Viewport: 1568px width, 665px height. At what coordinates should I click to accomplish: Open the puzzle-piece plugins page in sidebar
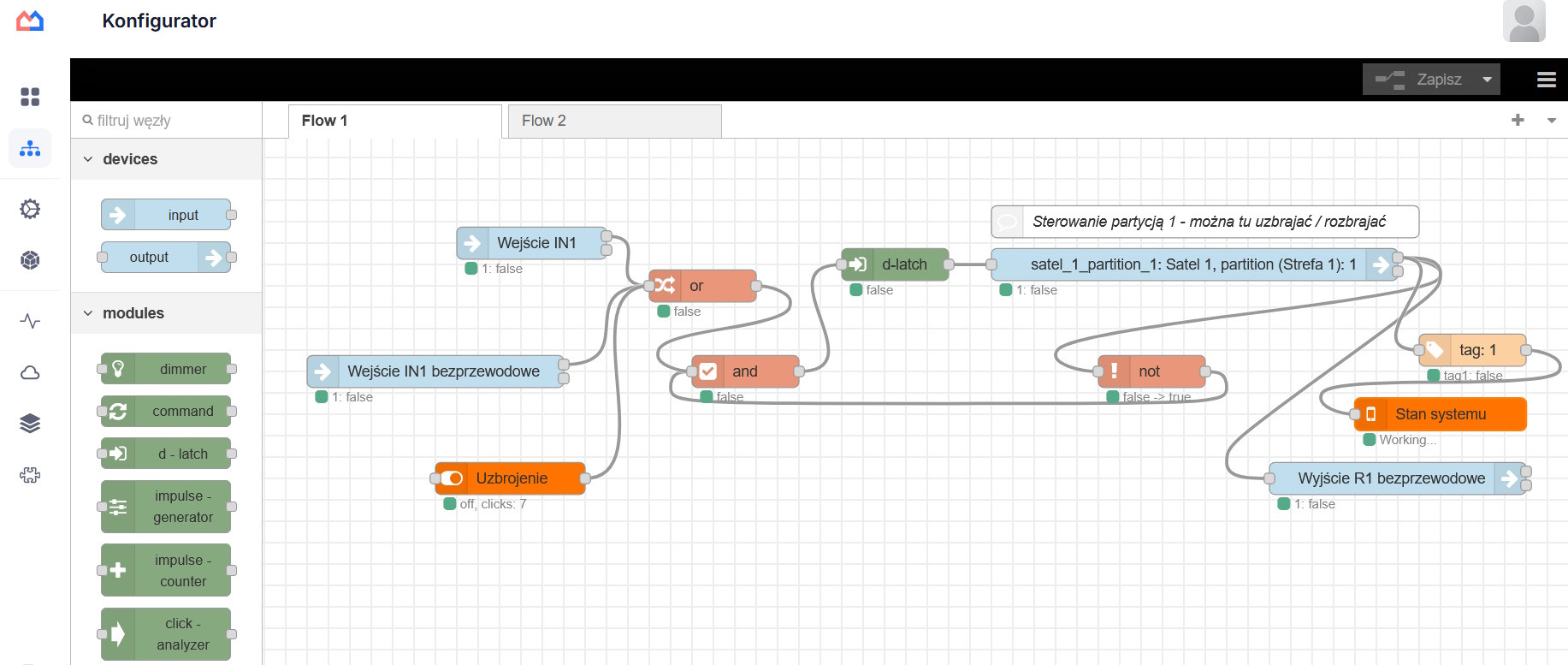coord(30,475)
